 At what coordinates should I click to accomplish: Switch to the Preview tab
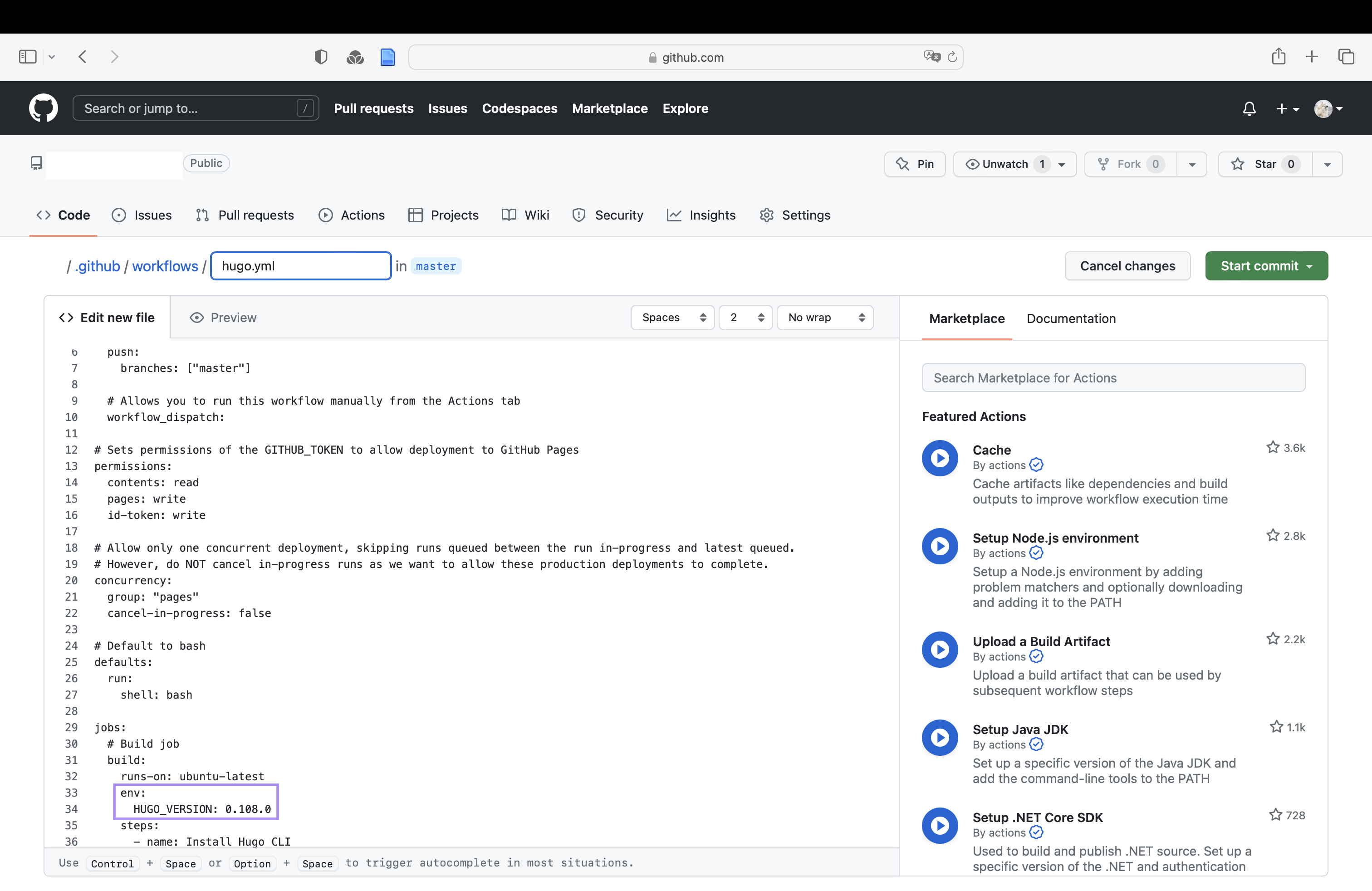pyautogui.click(x=223, y=318)
